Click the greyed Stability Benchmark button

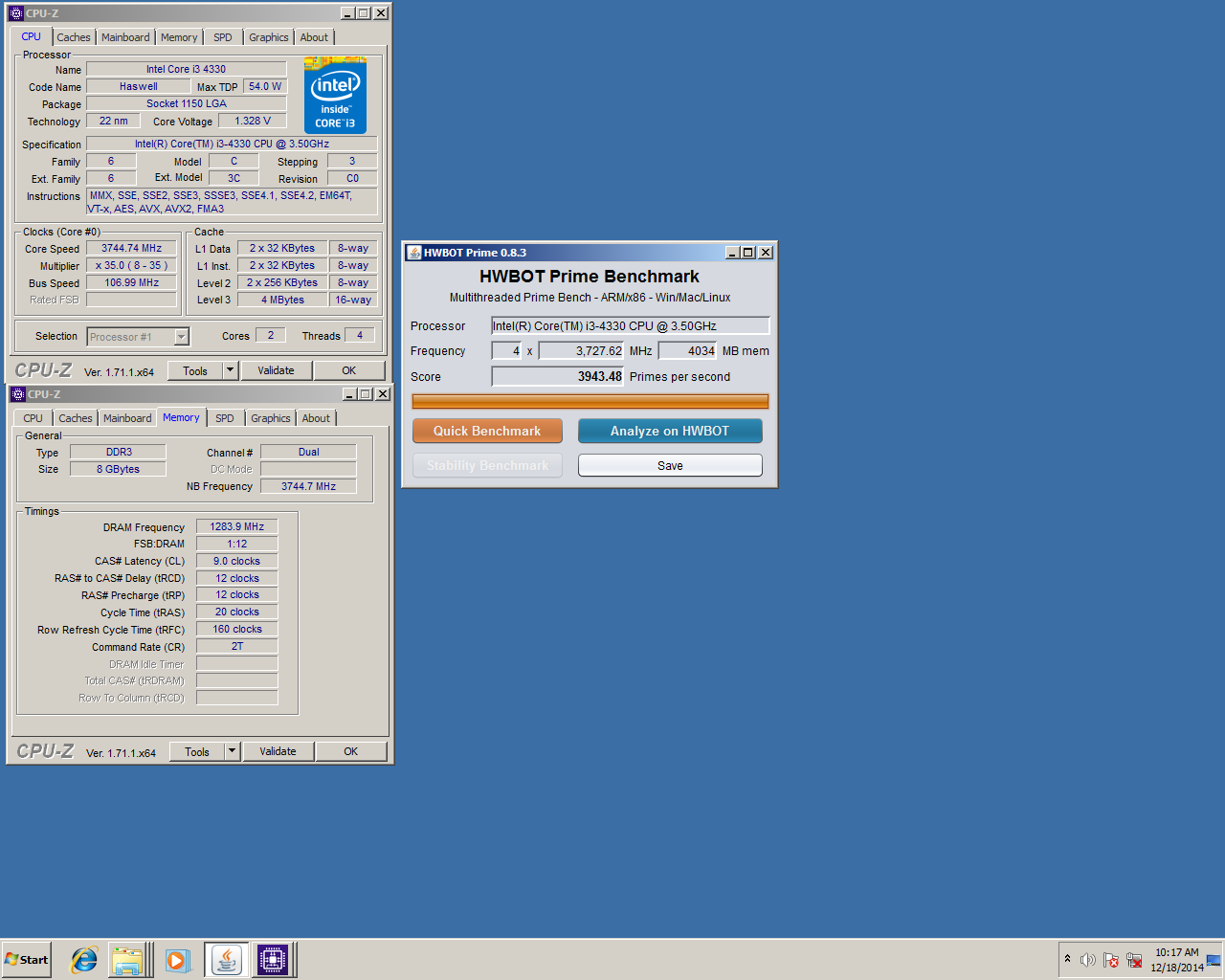487,465
